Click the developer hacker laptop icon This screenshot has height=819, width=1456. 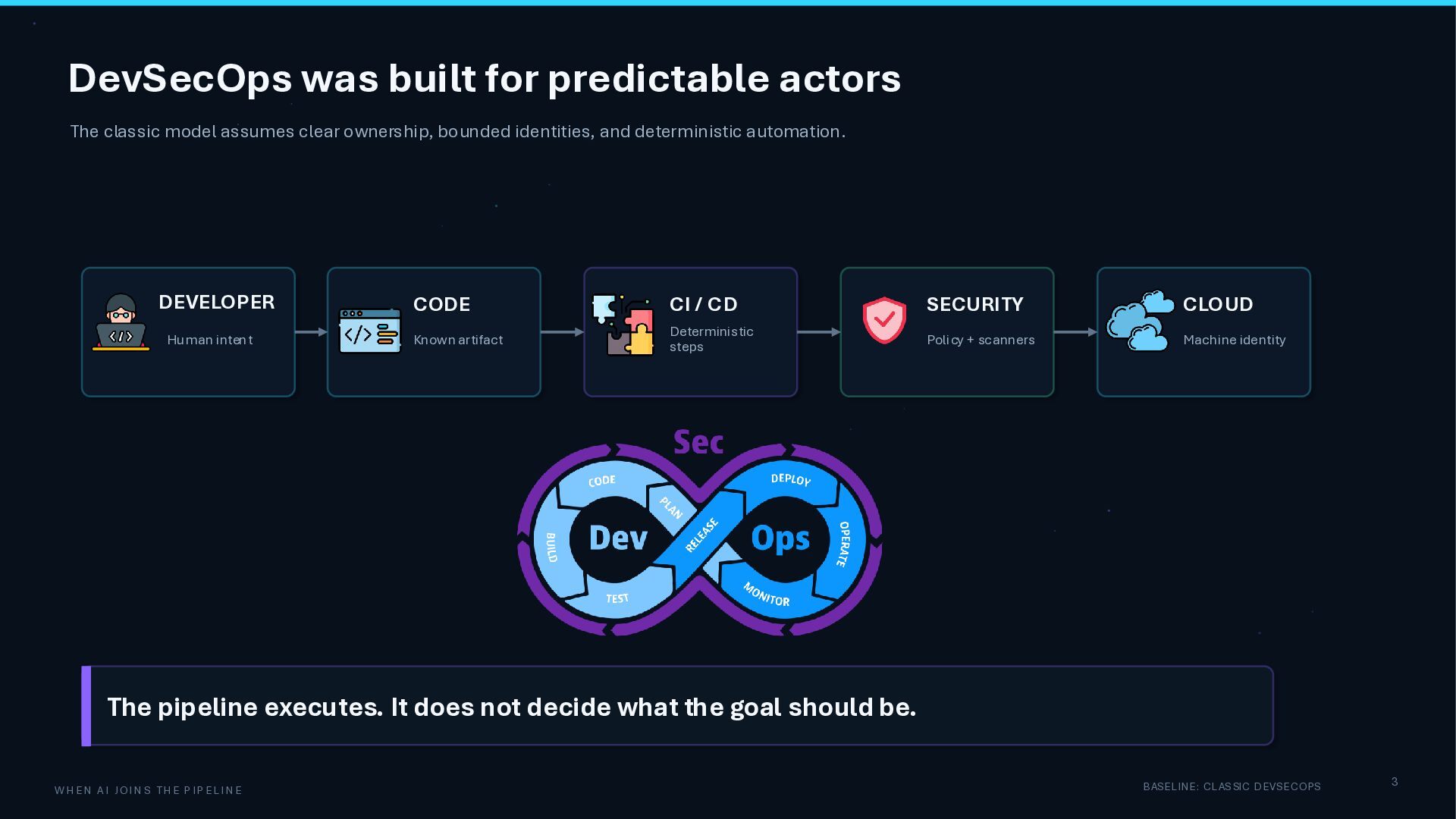click(121, 322)
